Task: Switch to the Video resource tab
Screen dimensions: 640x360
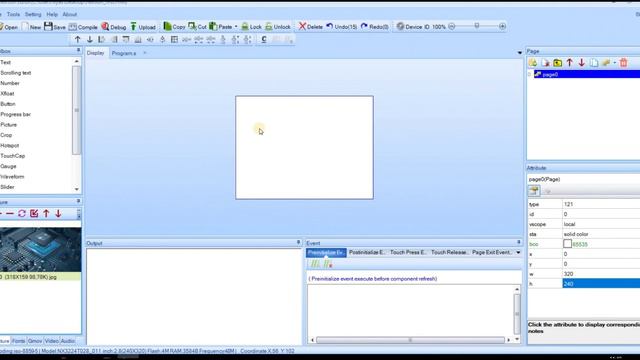Action: (51, 341)
